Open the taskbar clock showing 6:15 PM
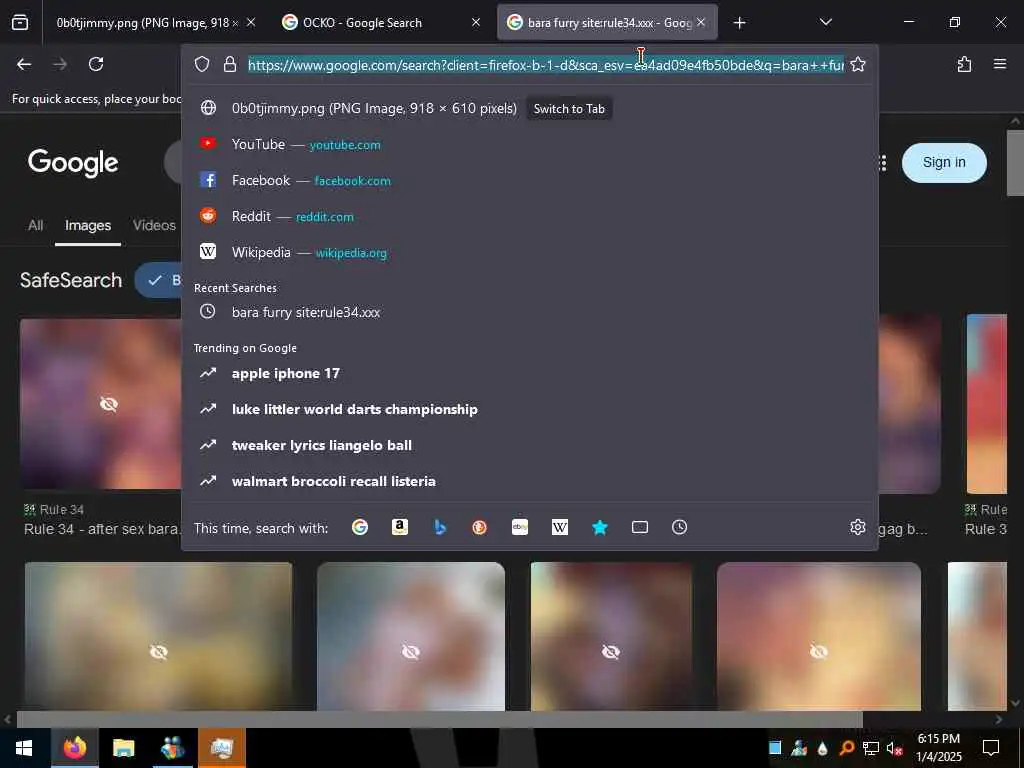Viewport: 1024px width, 768px height. point(938,748)
